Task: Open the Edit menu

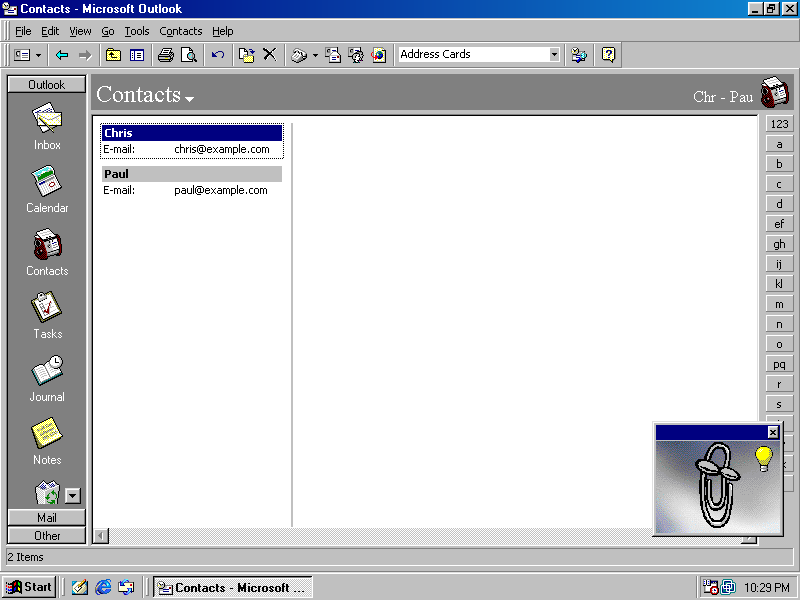Action: (x=50, y=31)
